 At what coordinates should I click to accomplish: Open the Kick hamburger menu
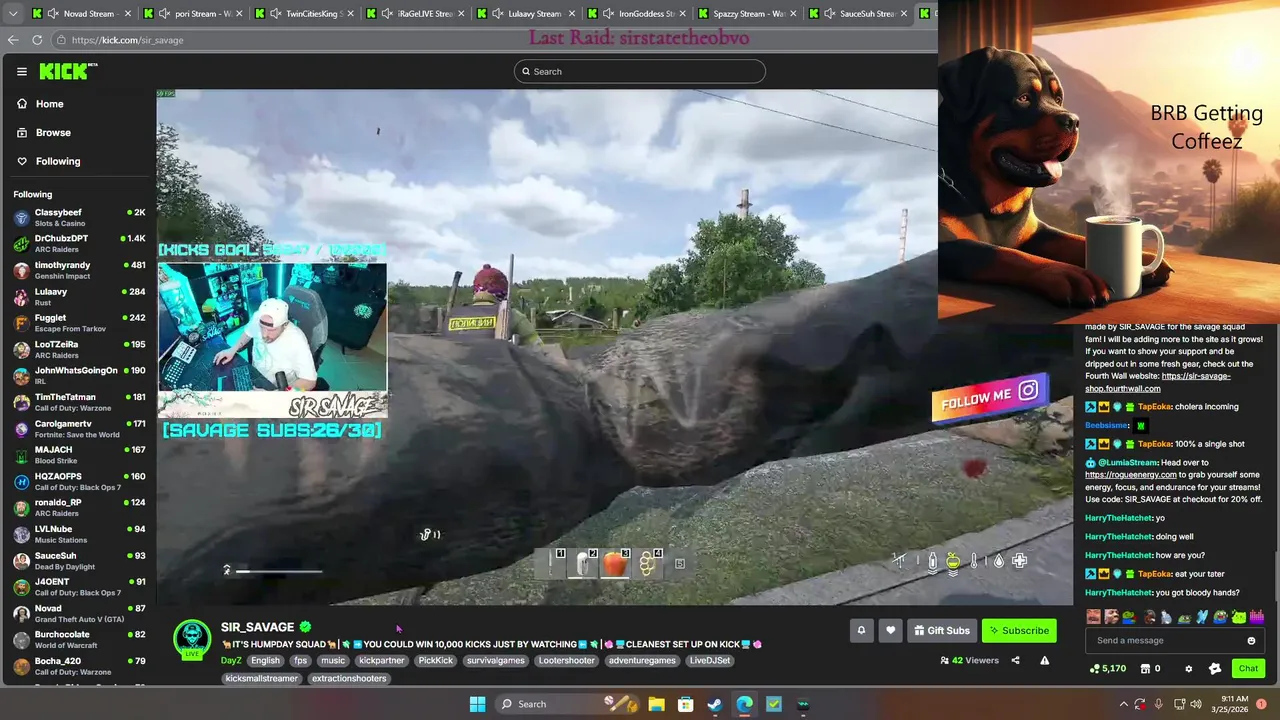pyautogui.click(x=21, y=71)
